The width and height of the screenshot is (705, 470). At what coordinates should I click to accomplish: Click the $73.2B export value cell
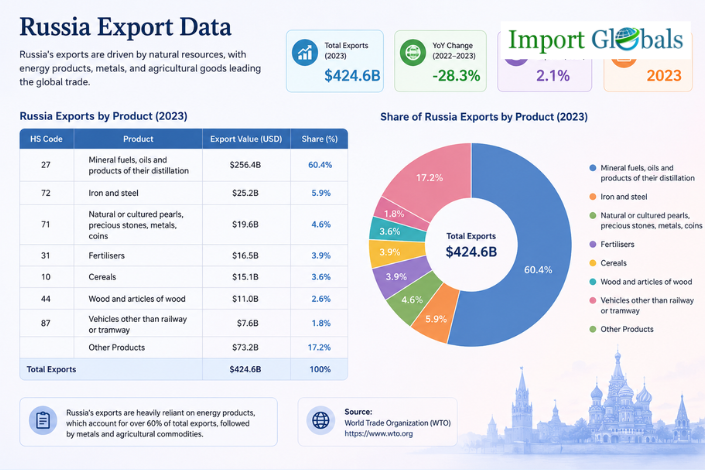click(x=245, y=347)
